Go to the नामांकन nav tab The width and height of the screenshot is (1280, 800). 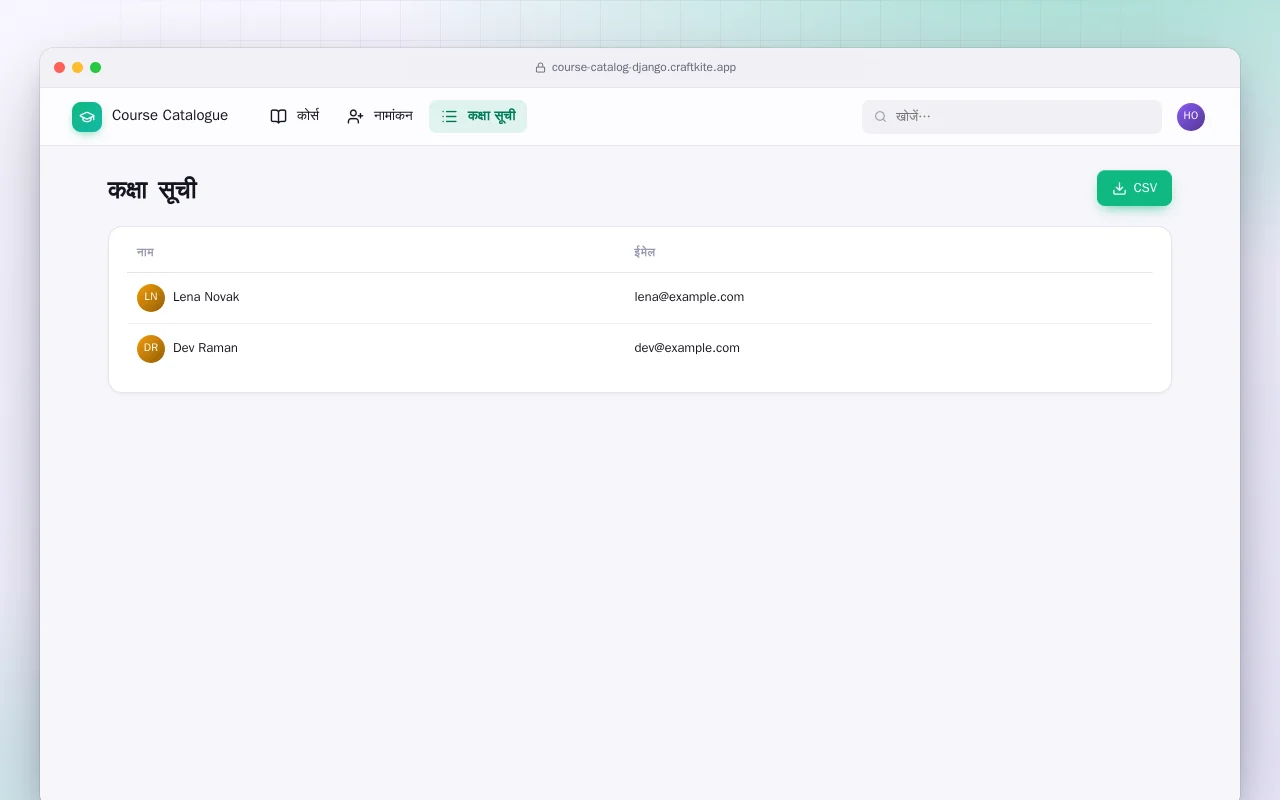[x=380, y=116]
